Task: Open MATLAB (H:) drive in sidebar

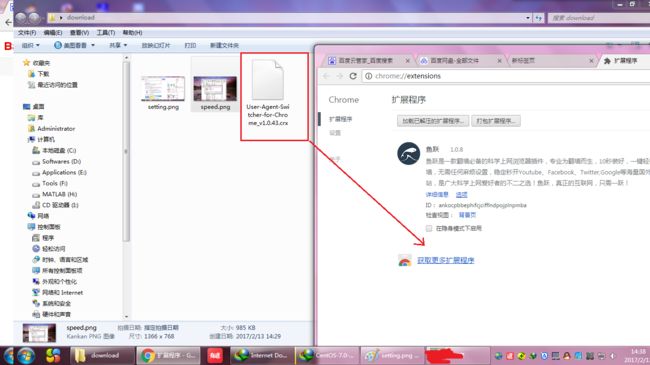Action: (55, 194)
